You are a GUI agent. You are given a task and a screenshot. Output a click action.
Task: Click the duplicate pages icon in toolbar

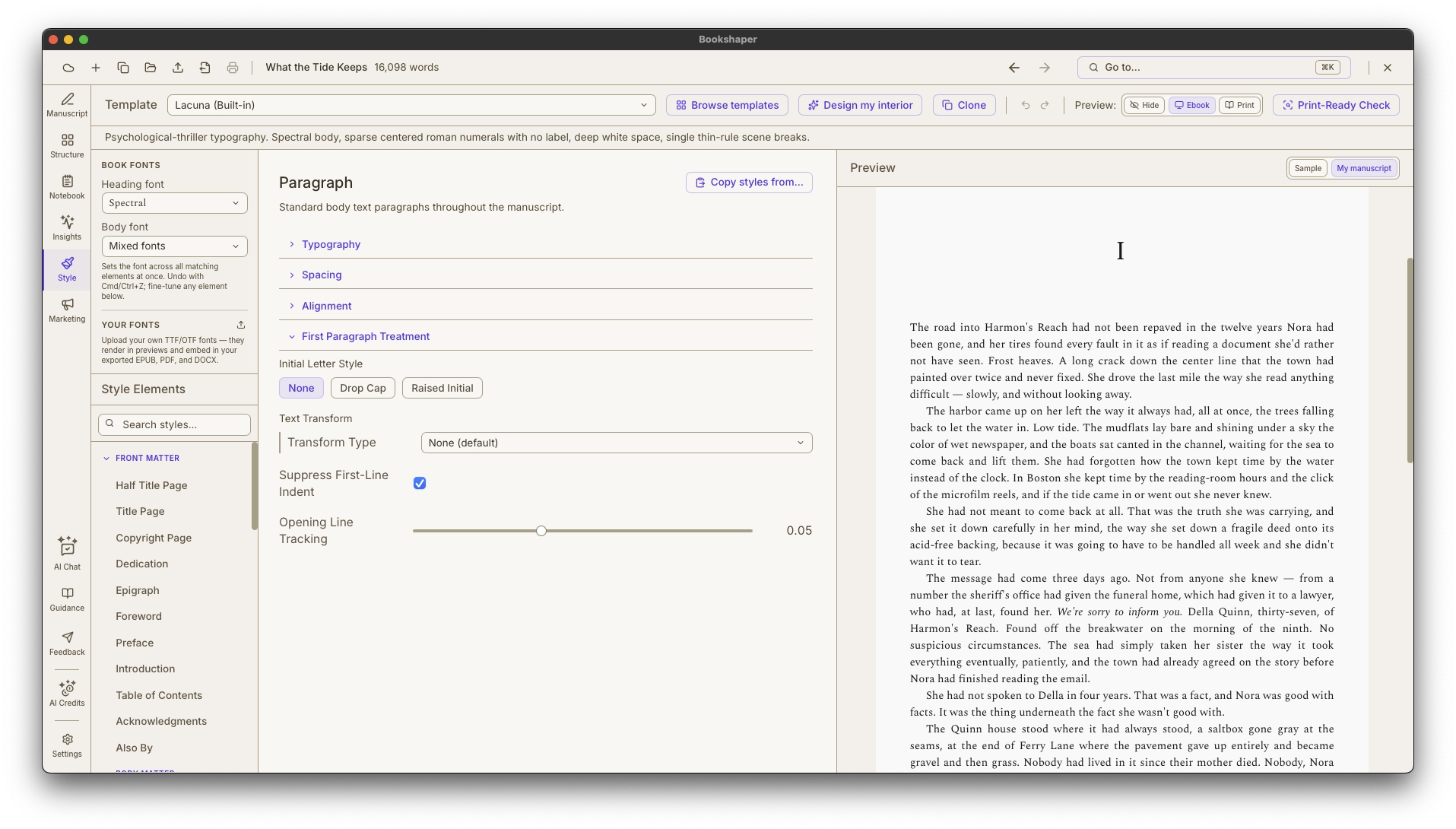123,68
